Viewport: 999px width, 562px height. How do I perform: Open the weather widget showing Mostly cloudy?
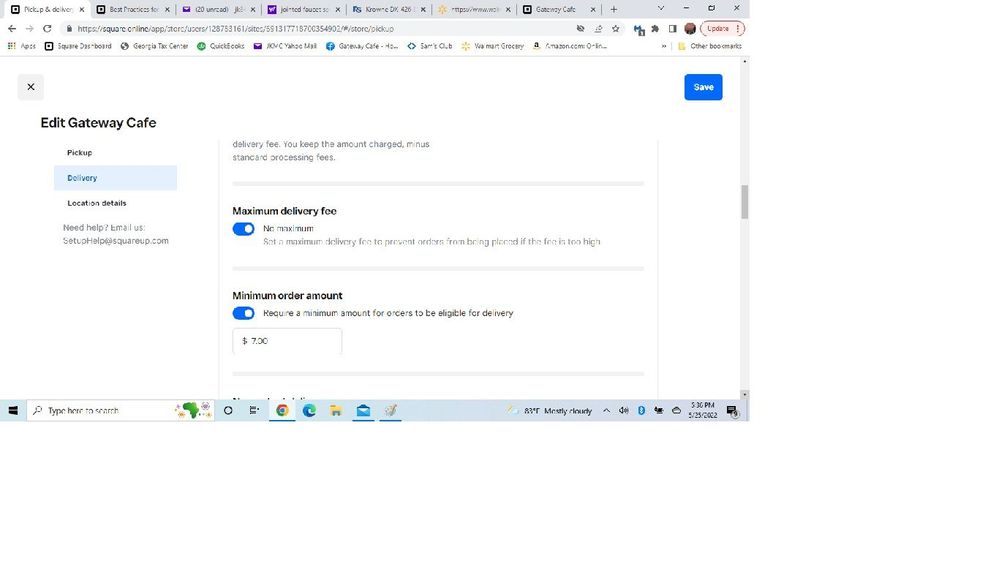550,411
